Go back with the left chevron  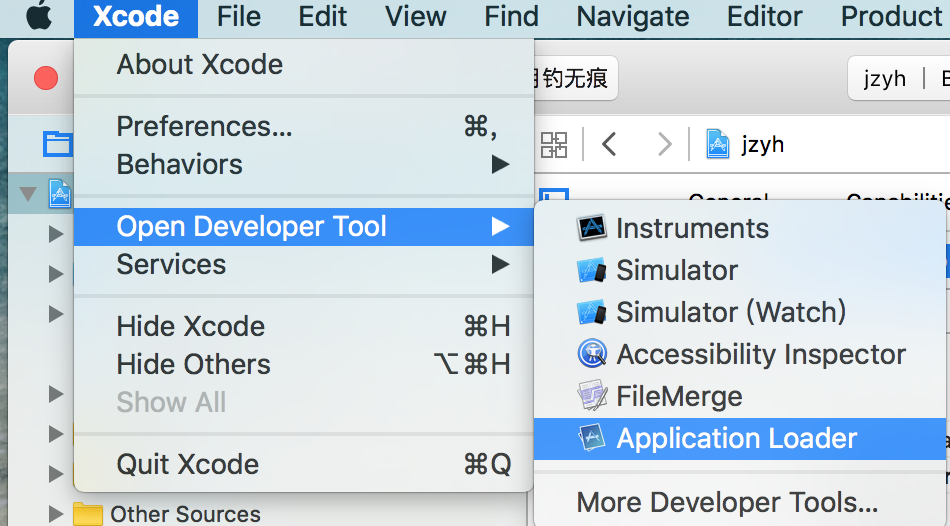609,144
